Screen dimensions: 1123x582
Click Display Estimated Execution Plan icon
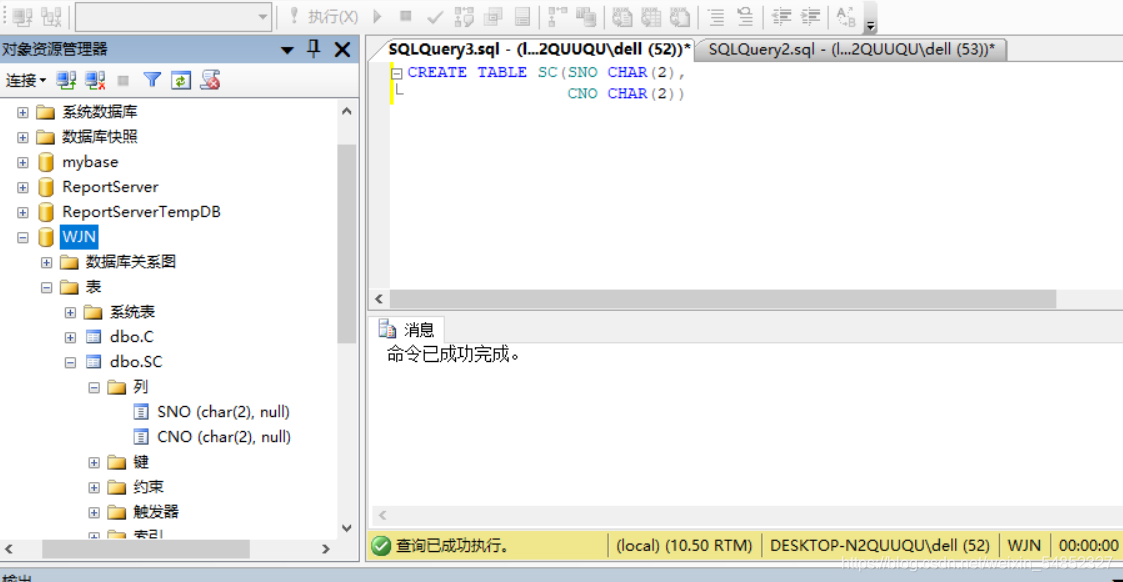point(464,16)
